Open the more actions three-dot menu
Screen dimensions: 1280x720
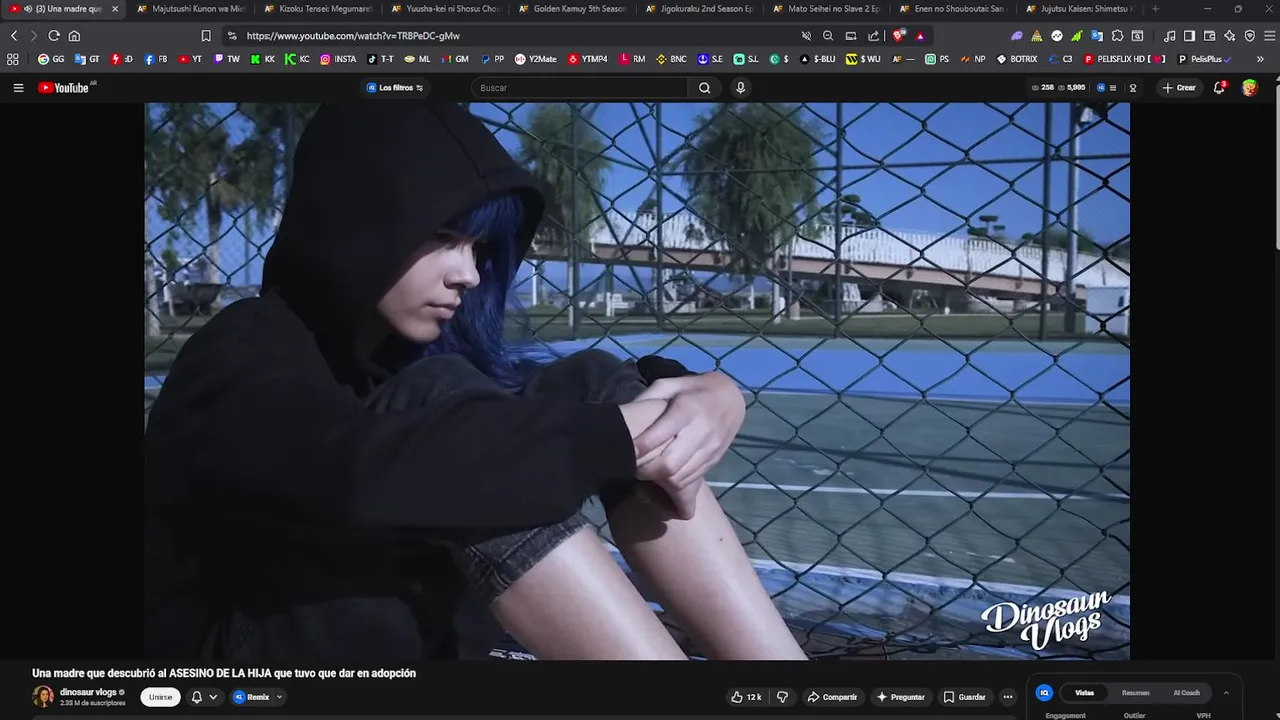pos(1008,697)
